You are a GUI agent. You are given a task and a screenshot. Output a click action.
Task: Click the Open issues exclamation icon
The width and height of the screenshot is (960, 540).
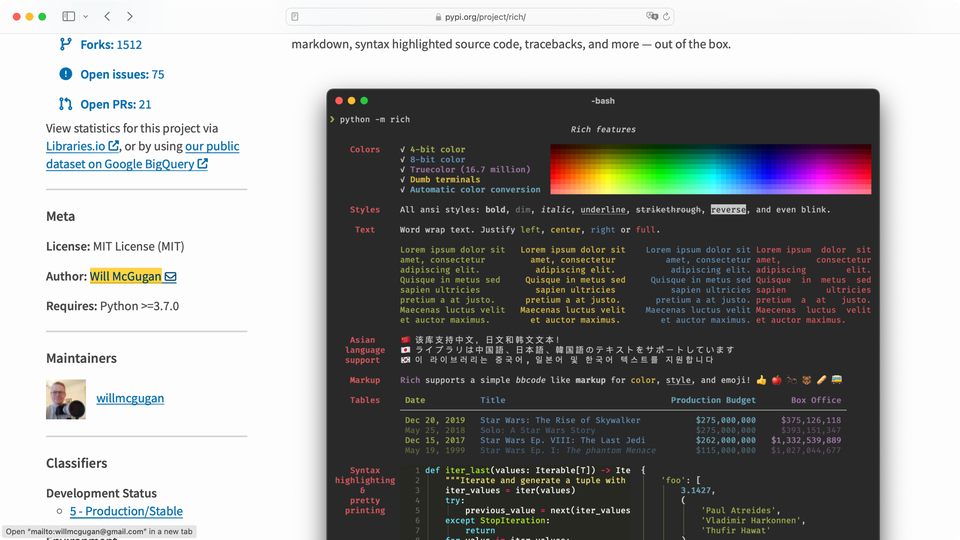coord(66,74)
